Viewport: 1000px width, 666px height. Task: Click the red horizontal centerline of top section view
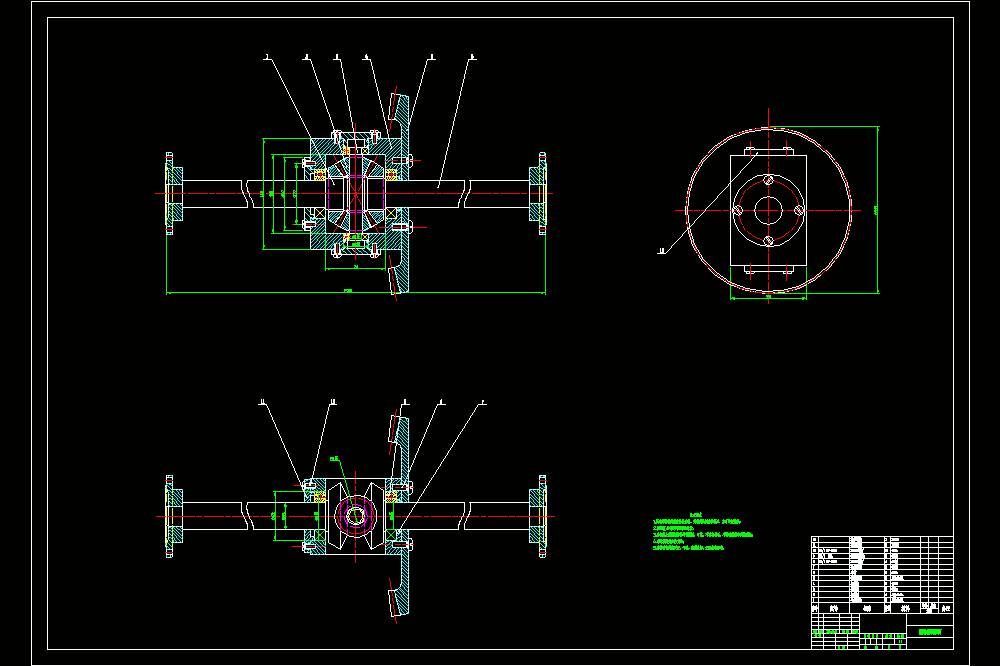click(x=354, y=193)
